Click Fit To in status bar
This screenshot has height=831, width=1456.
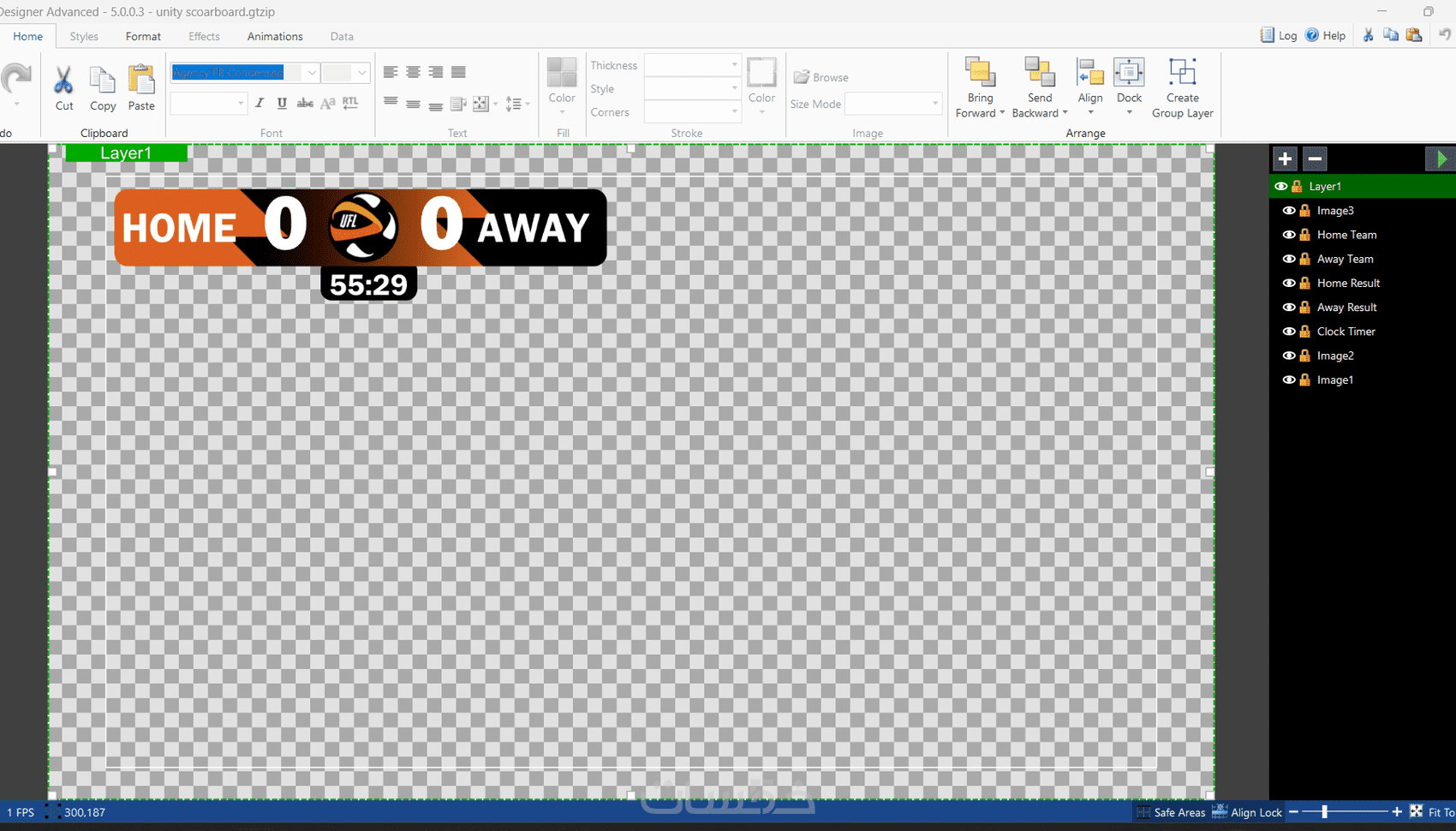click(x=1432, y=812)
